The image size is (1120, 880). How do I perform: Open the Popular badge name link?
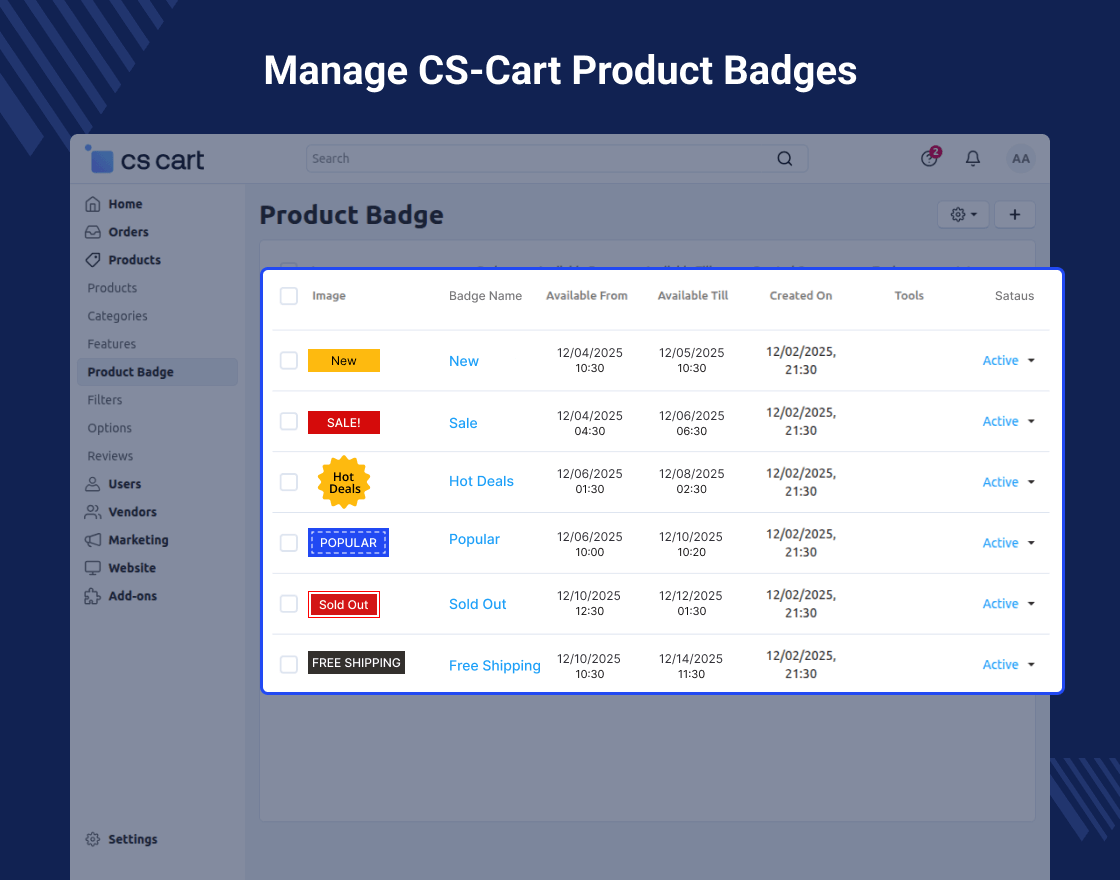(x=474, y=540)
